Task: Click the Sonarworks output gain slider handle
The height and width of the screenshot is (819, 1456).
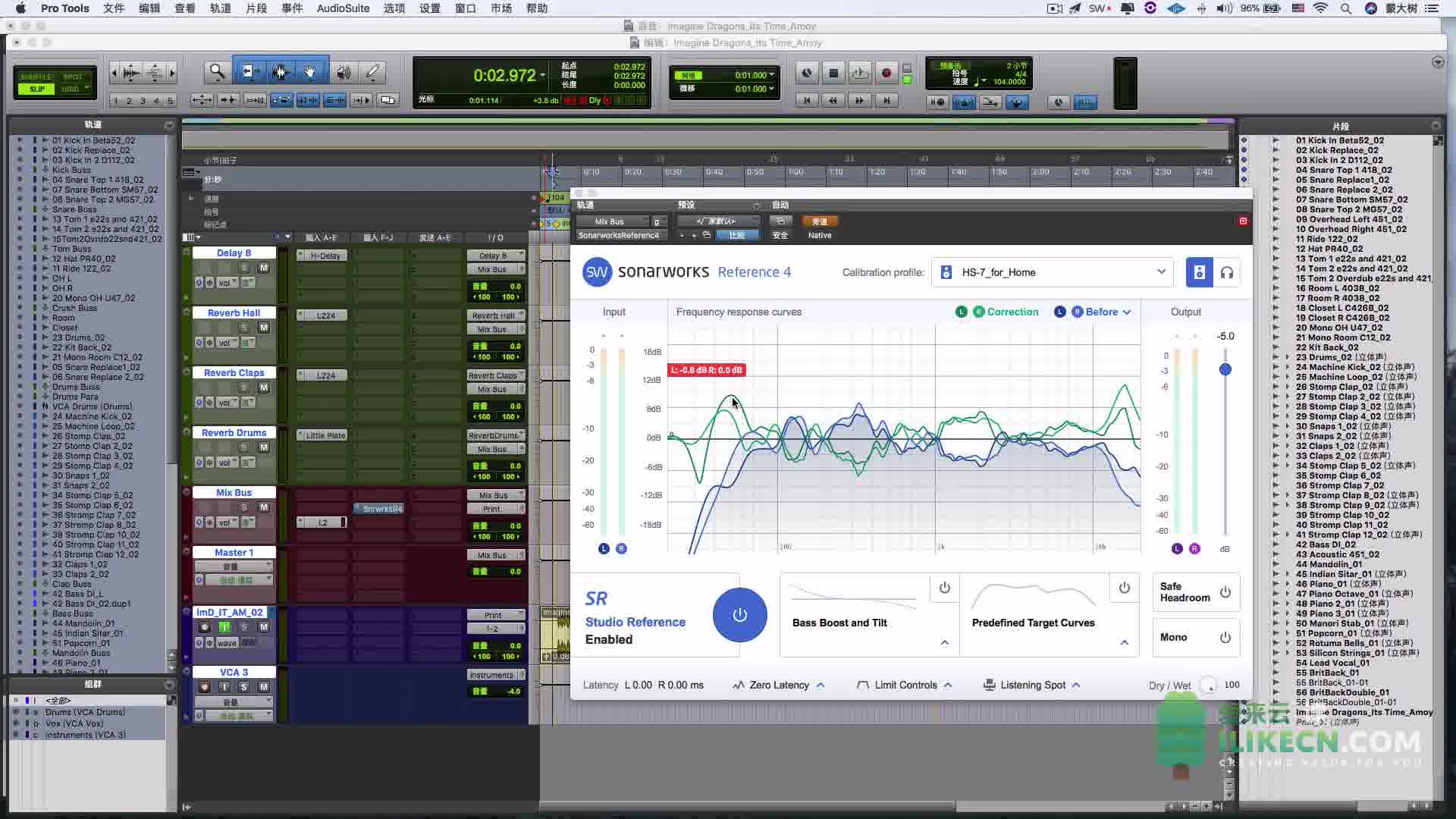Action: pos(1225,369)
